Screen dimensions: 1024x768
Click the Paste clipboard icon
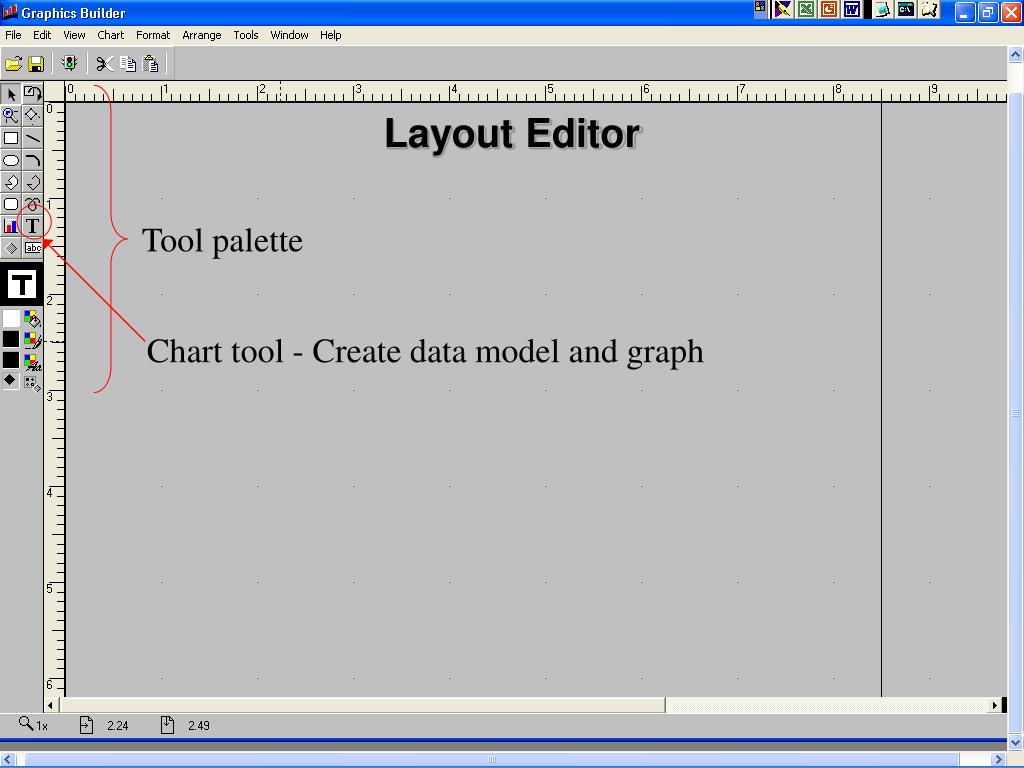pos(151,63)
